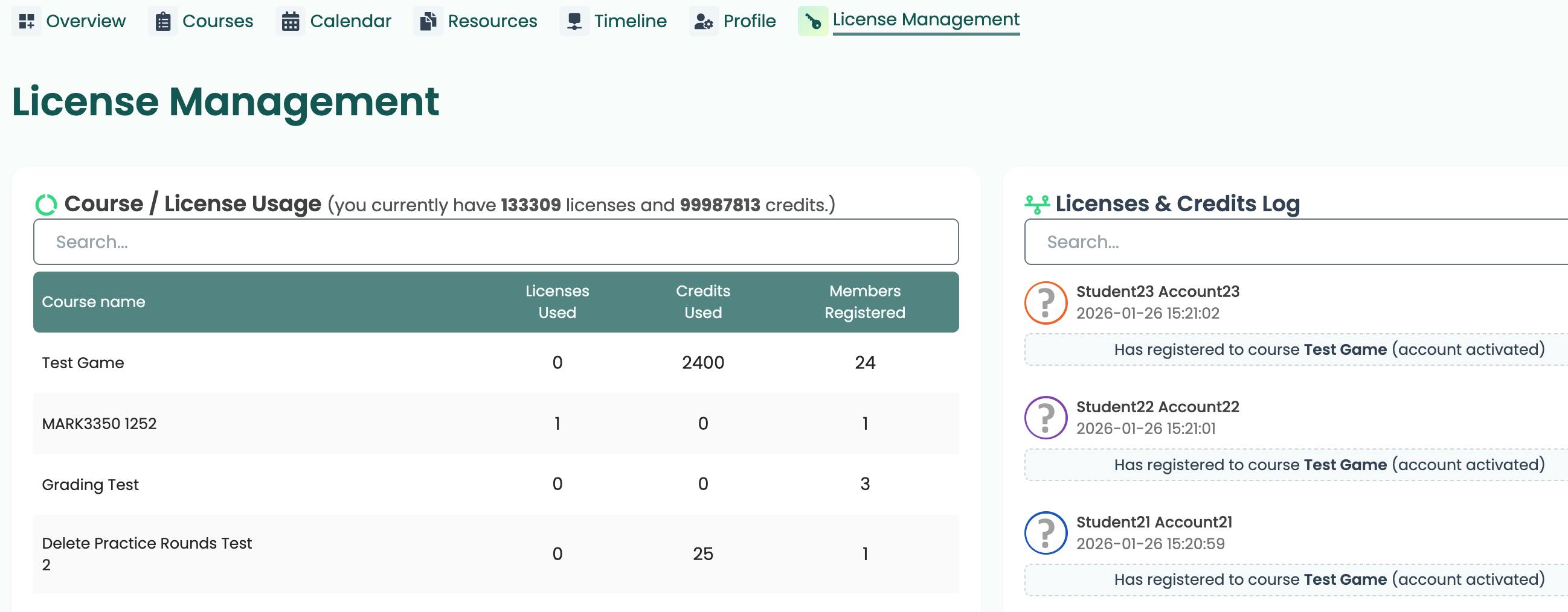This screenshot has height=612, width=1568.
Task: Click the Courses clipboard icon
Action: pos(162,20)
